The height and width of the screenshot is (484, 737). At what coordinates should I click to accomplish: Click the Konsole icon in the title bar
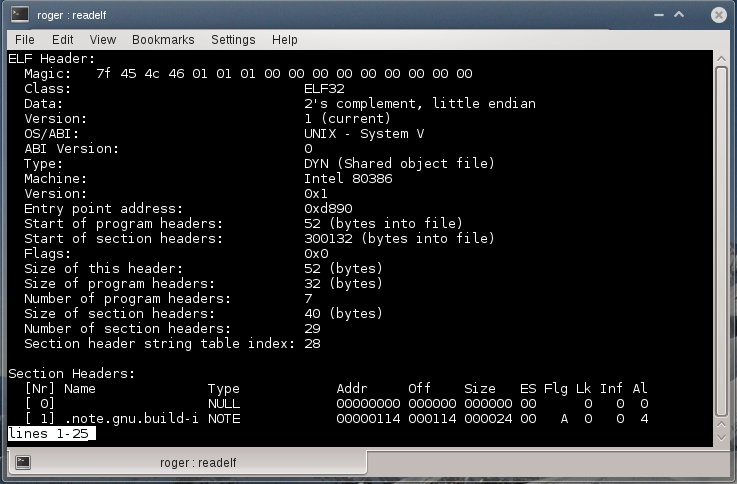tap(17, 14)
